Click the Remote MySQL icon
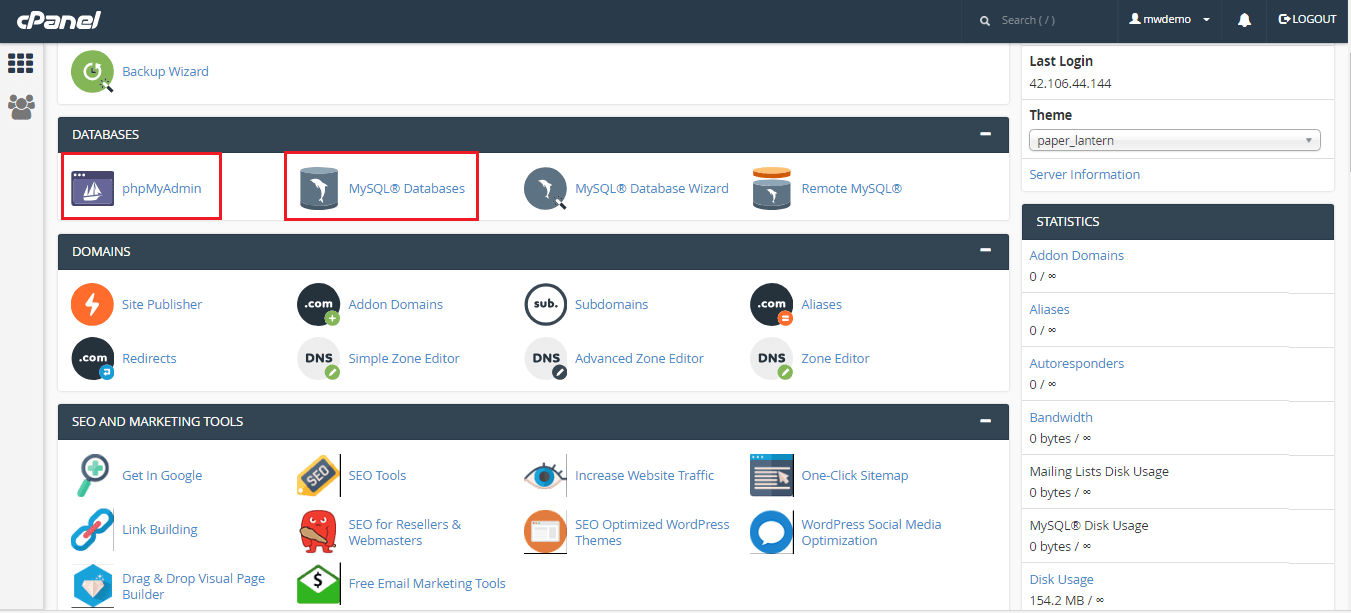 click(772, 188)
